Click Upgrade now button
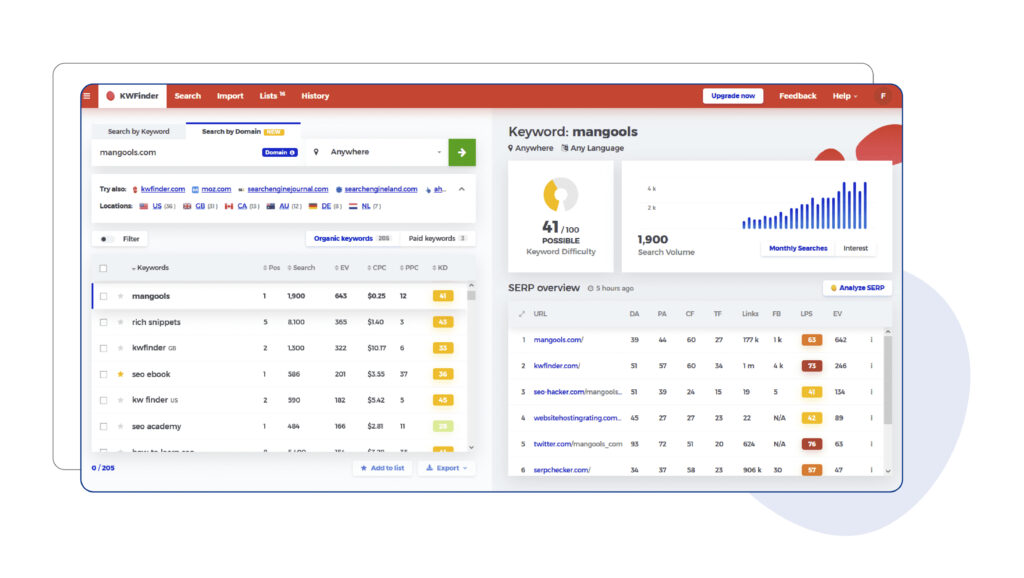The image size is (1024, 578). 733,96
